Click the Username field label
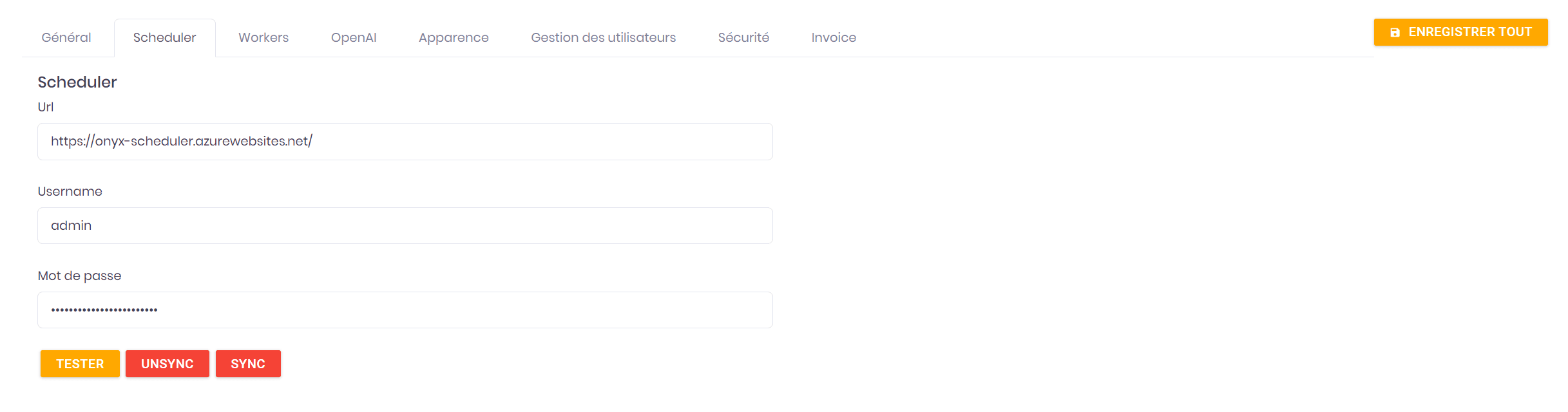This screenshot has height=412, width=1568. pos(70,191)
